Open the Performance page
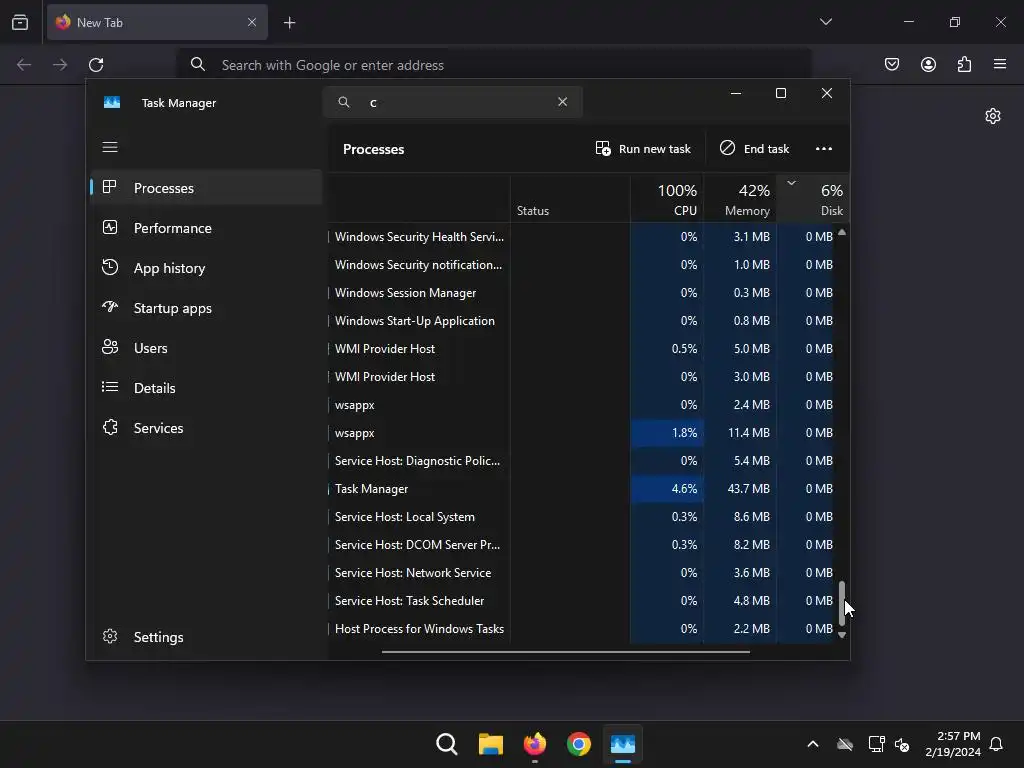 pyautogui.click(x=206, y=228)
